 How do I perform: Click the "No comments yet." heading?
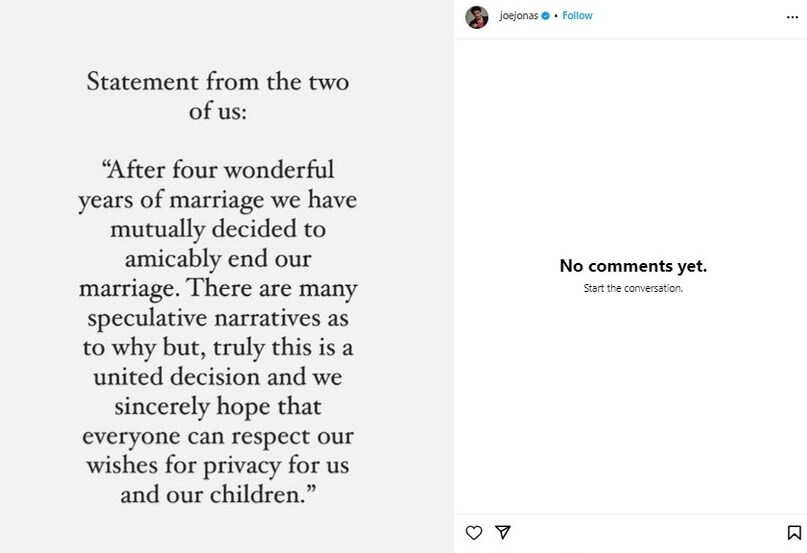click(x=633, y=266)
